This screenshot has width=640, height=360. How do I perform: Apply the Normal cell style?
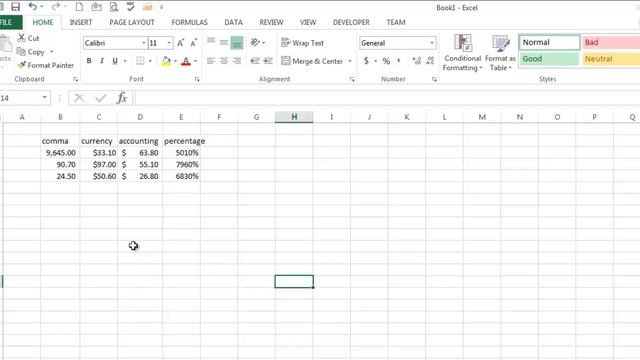coord(549,42)
